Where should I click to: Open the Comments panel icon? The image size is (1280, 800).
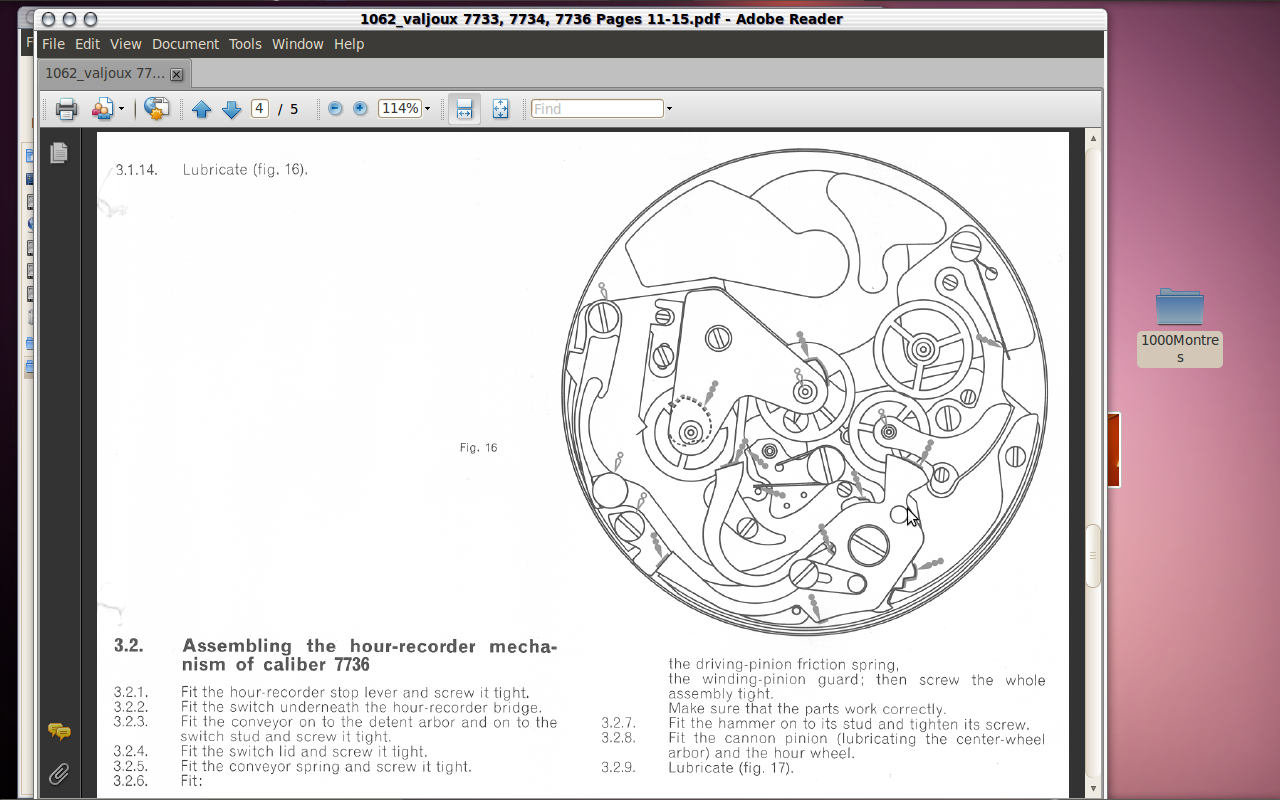(x=59, y=732)
